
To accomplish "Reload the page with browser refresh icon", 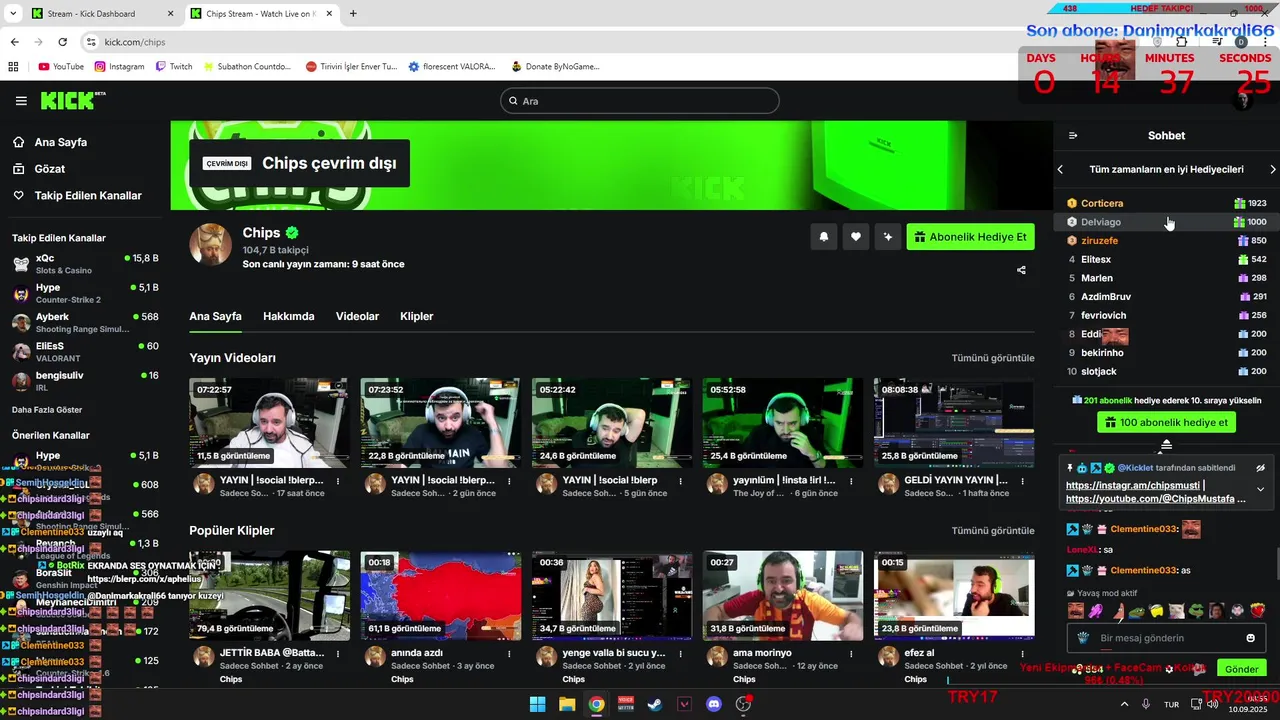I will [63, 42].
